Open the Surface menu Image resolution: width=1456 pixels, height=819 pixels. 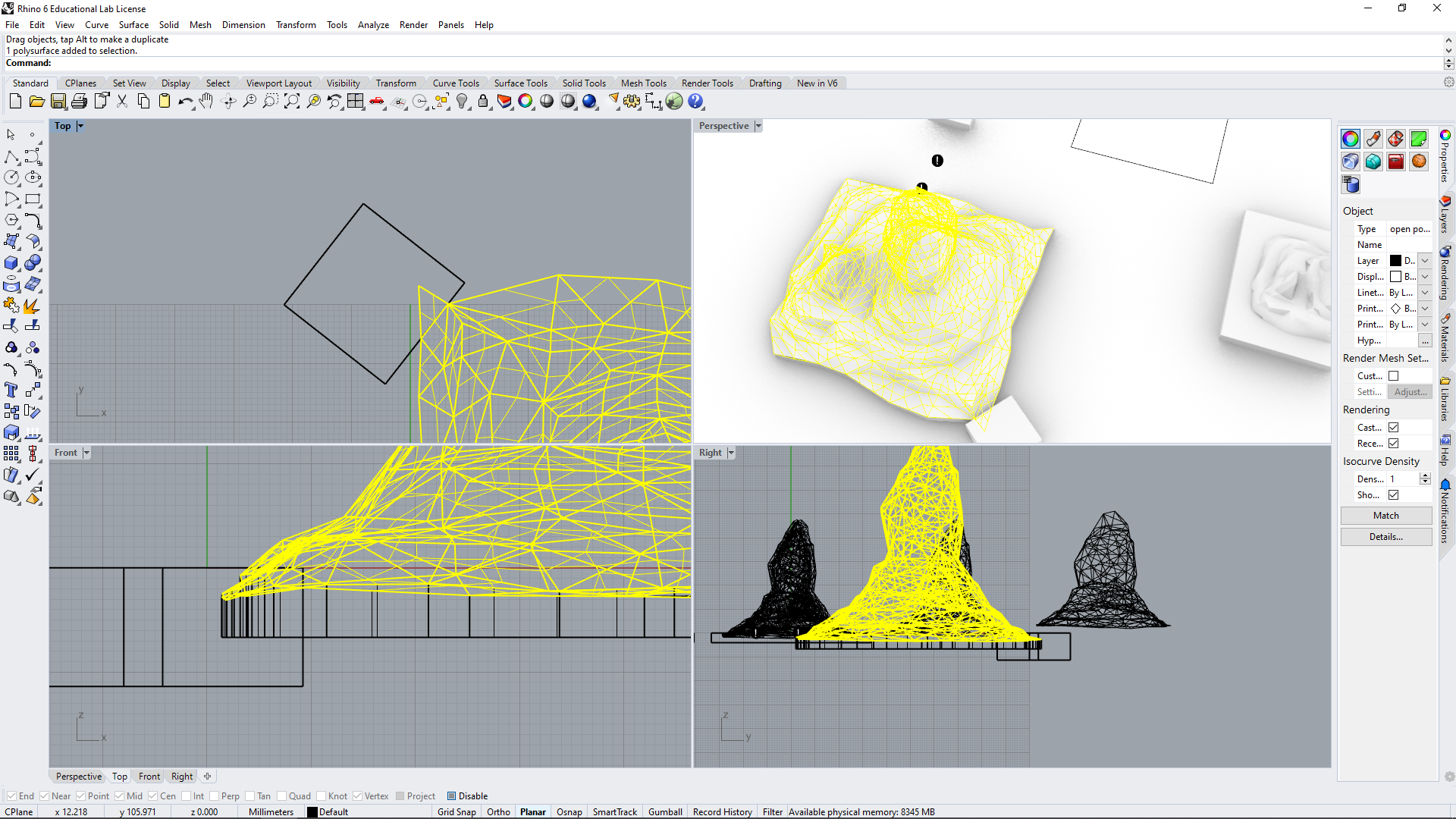133,25
